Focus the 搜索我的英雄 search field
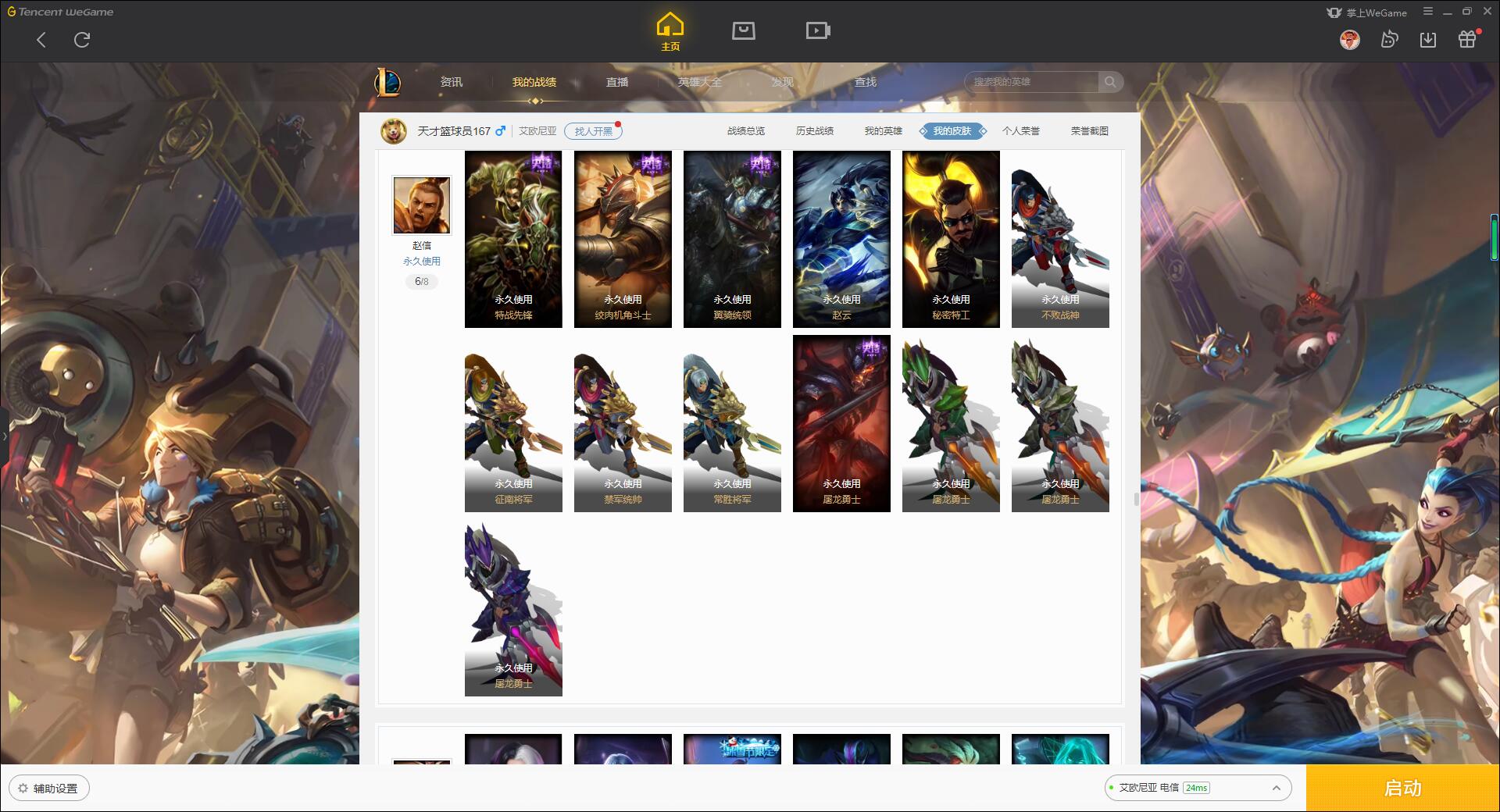Screen dimensions: 1500x812 [1031, 82]
